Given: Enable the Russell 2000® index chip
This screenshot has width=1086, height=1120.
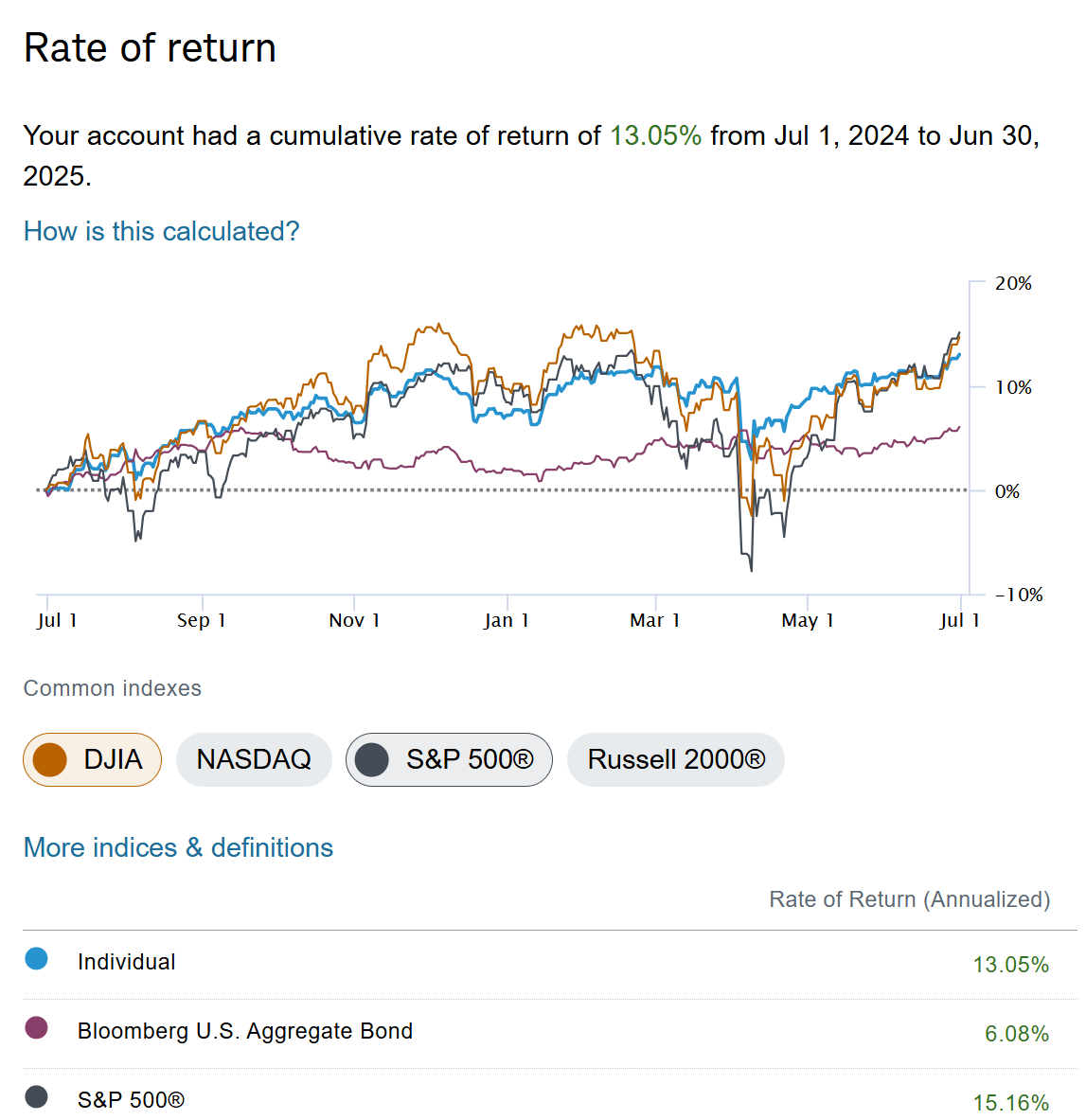Looking at the screenshot, I should (676, 759).
